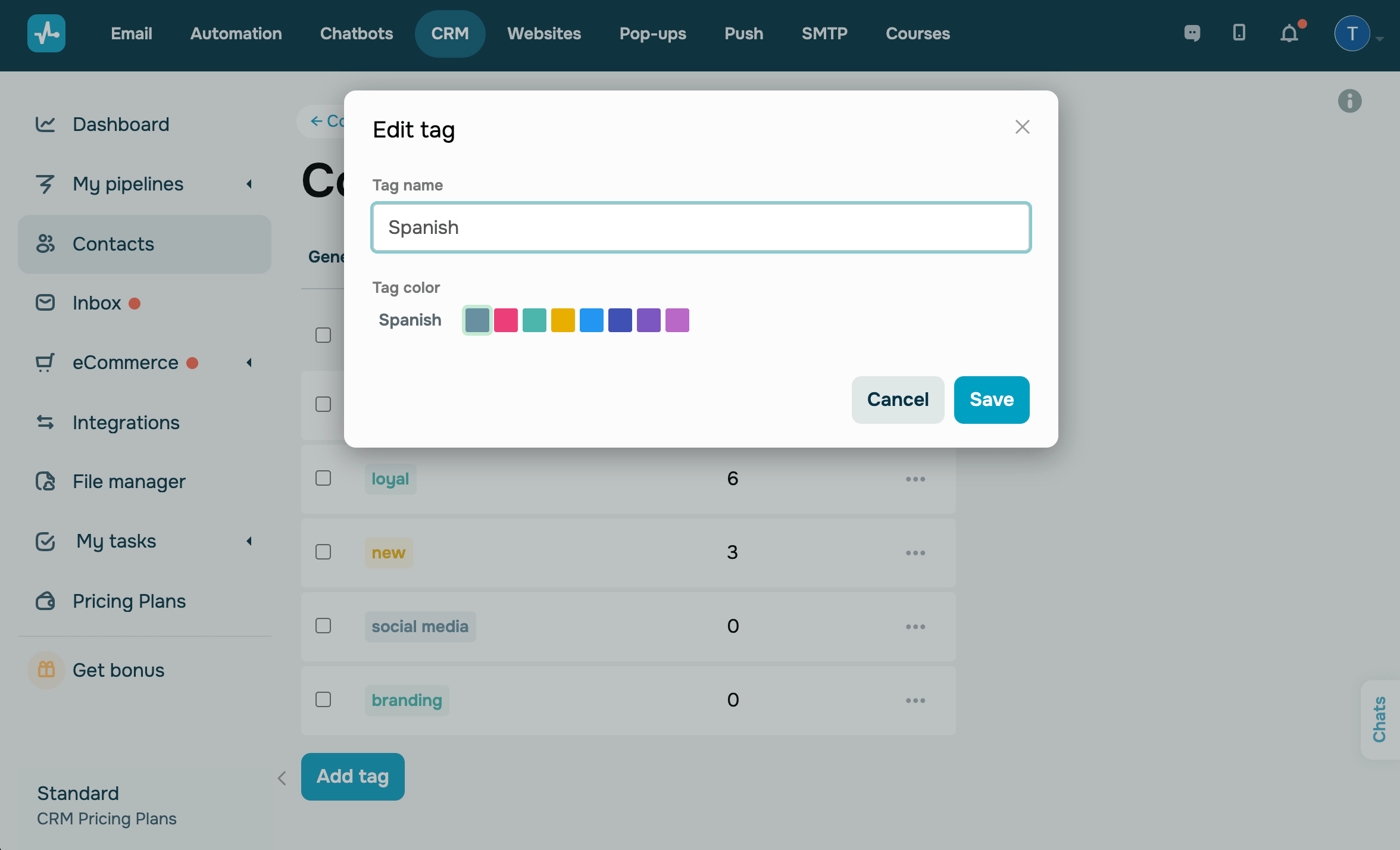Click the Tag name input field
This screenshot has width=1400, height=850.
[x=701, y=227]
